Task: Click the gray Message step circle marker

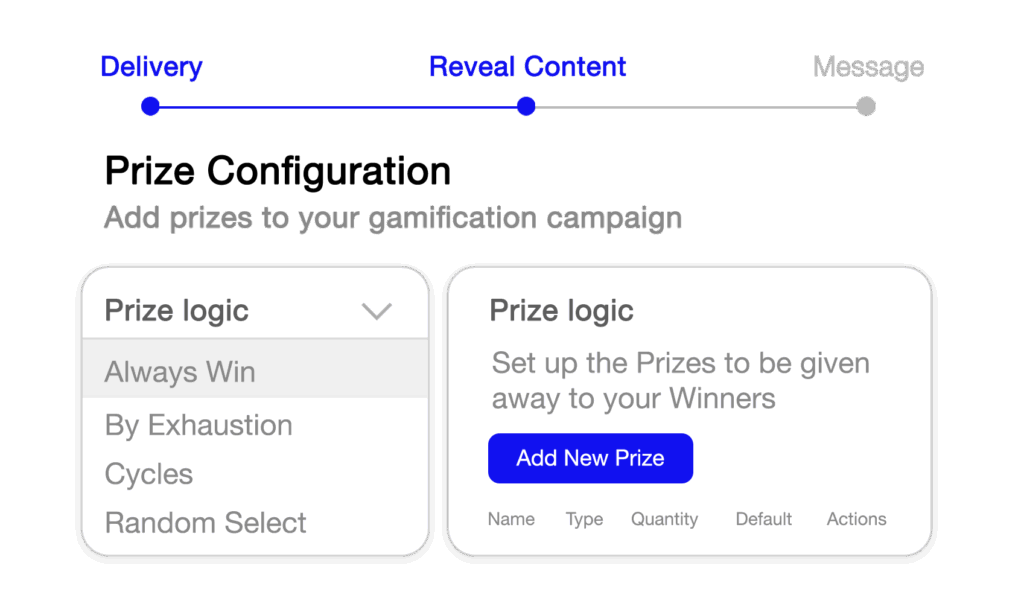Action: pyautogui.click(x=866, y=106)
